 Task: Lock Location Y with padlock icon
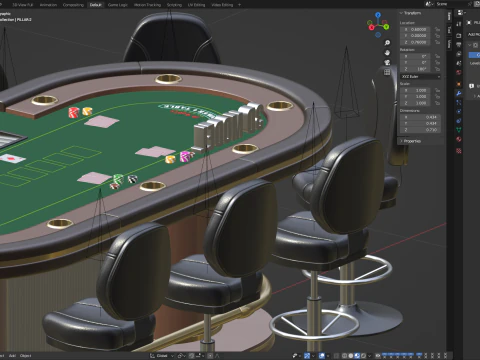point(437,36)
